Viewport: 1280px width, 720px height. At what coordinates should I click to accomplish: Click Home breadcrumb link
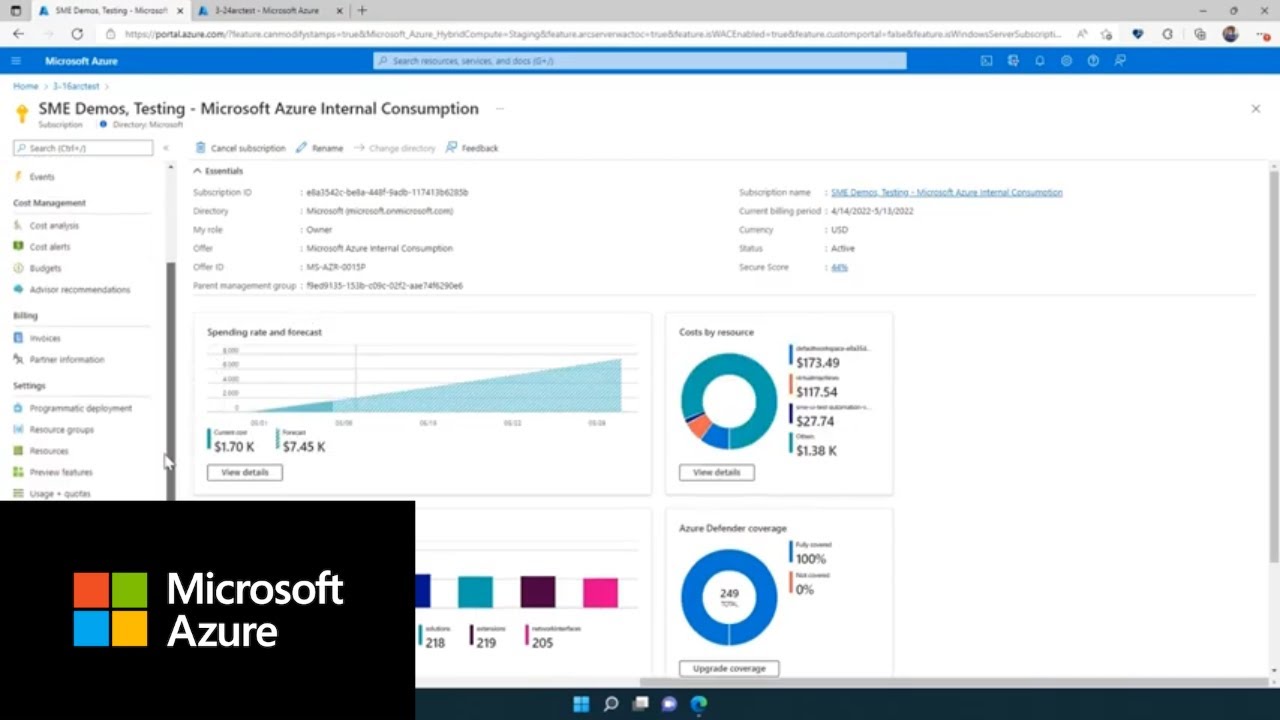pos(25,86)
